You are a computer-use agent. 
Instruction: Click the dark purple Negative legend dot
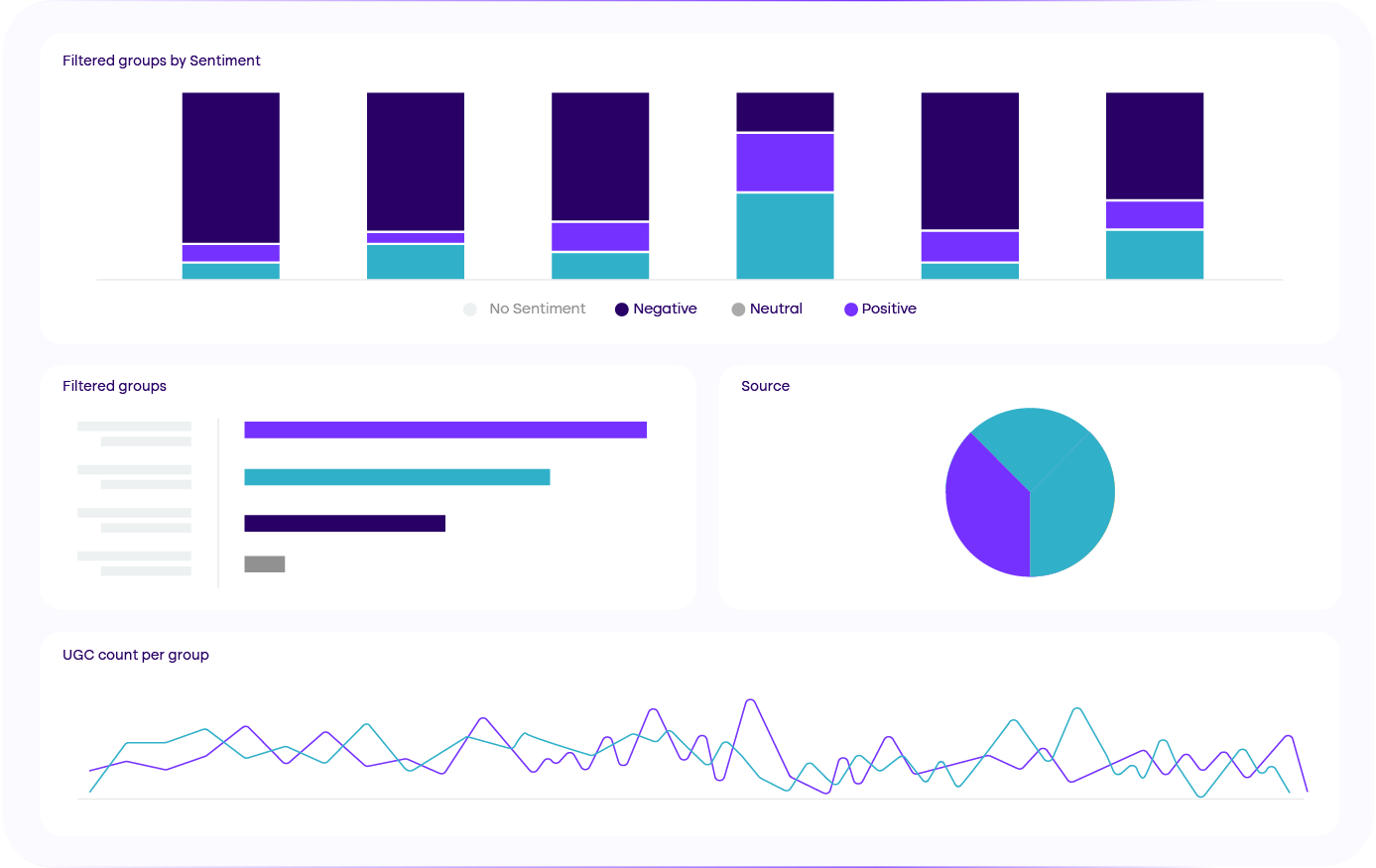pyautogui.click(x=622, y=310)
